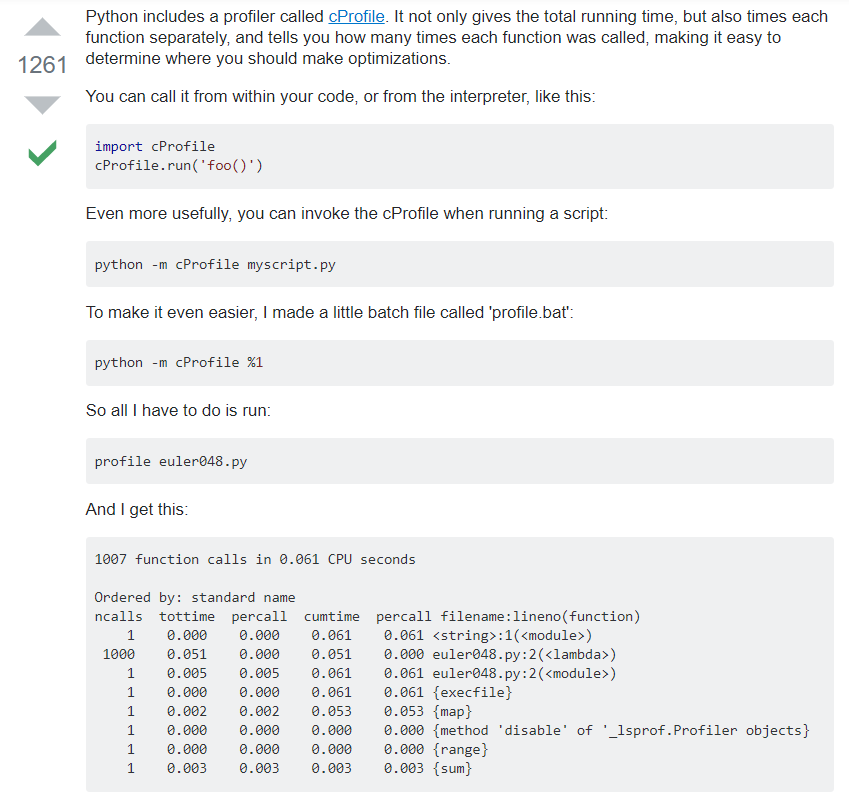The image size is (849, 797).
Task: Click the cumtime column header text
Action: [x=332, y=616]
